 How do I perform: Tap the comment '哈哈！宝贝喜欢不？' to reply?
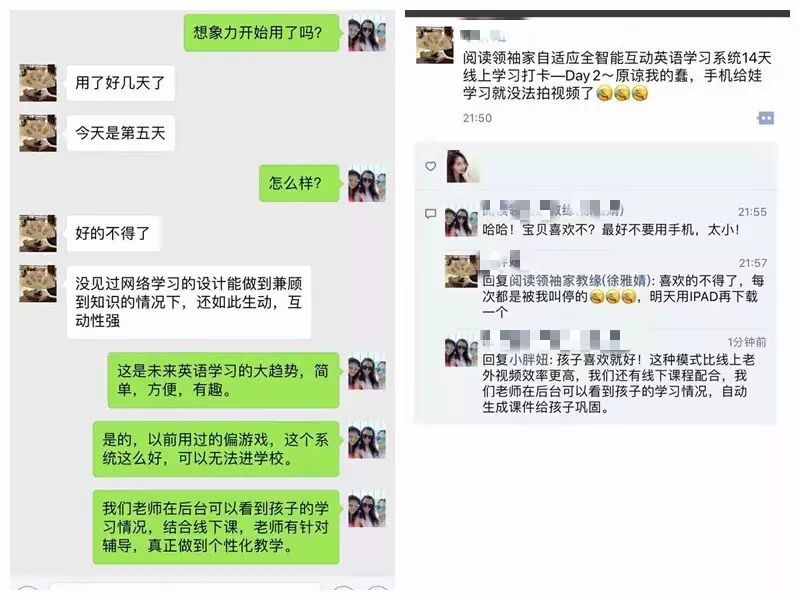click(x=610, y=230)
